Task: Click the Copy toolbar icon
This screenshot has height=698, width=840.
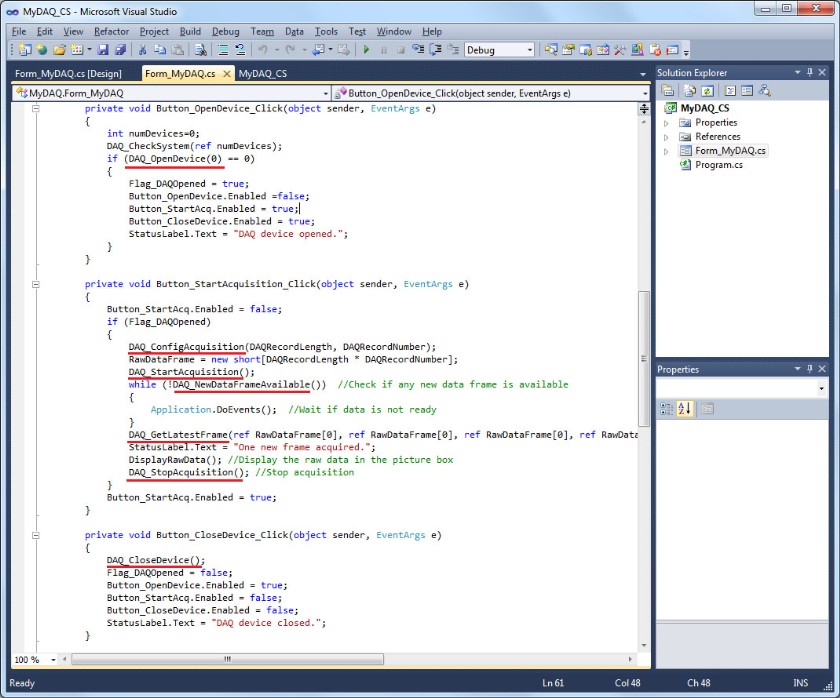Action: pyautogui.click(x=160, y=50)
